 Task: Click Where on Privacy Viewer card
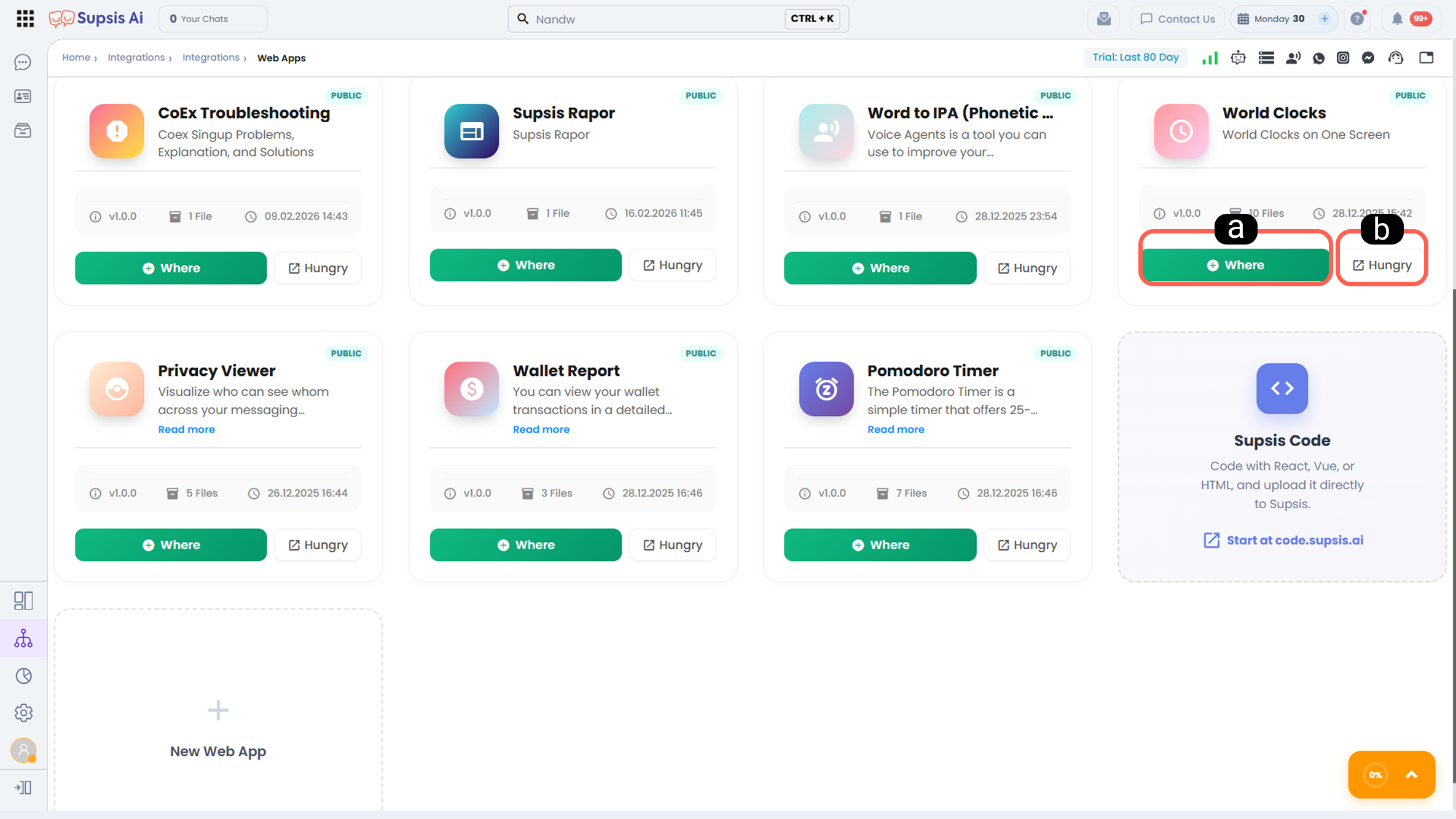click(x=171, y=545)
